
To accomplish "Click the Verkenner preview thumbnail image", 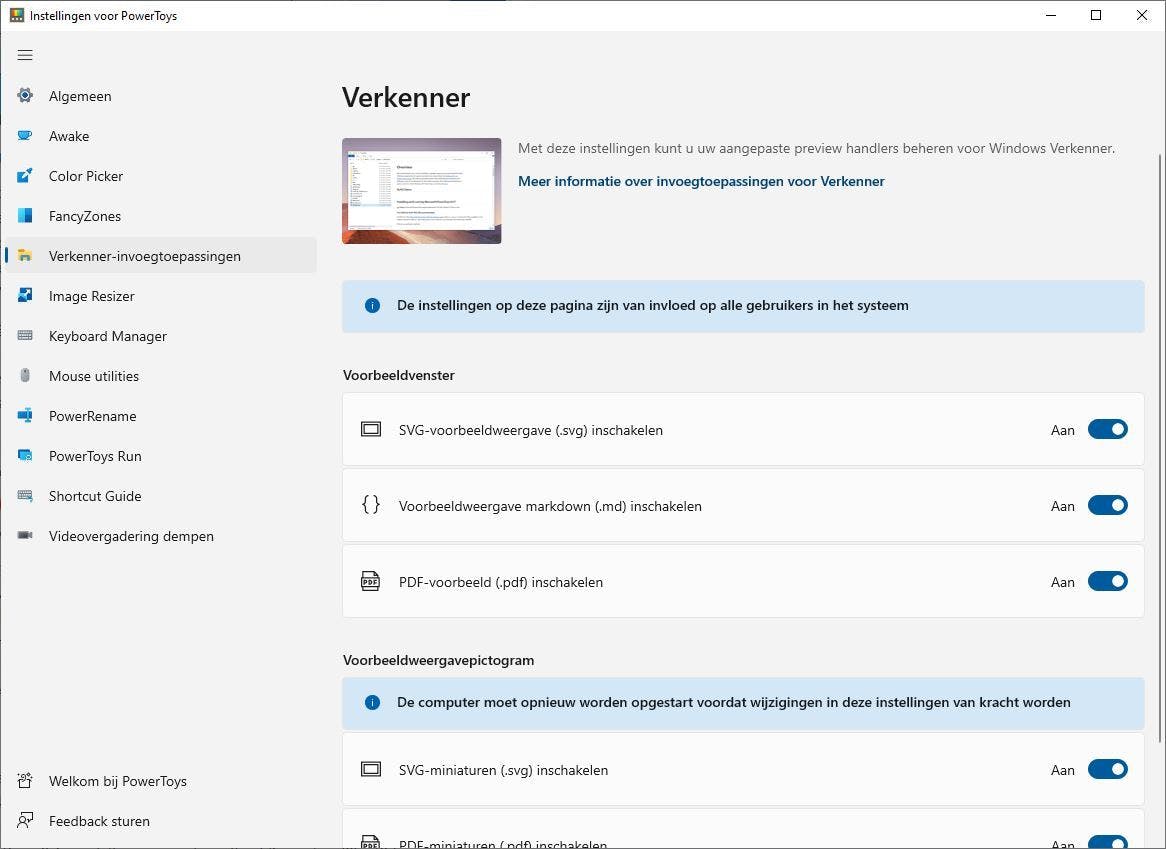I will (x=421, y=191).
